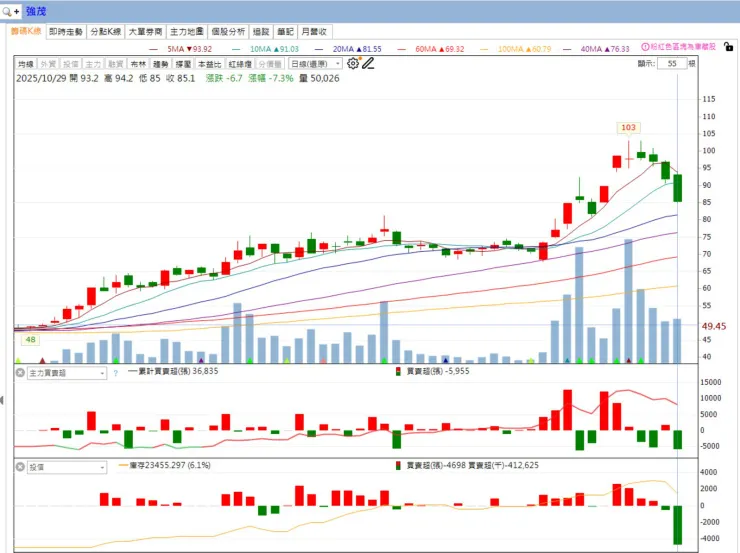Click the 5MA 93.92 legend entry
This screenshot has height=553, width=740.
tap(180, 49)
